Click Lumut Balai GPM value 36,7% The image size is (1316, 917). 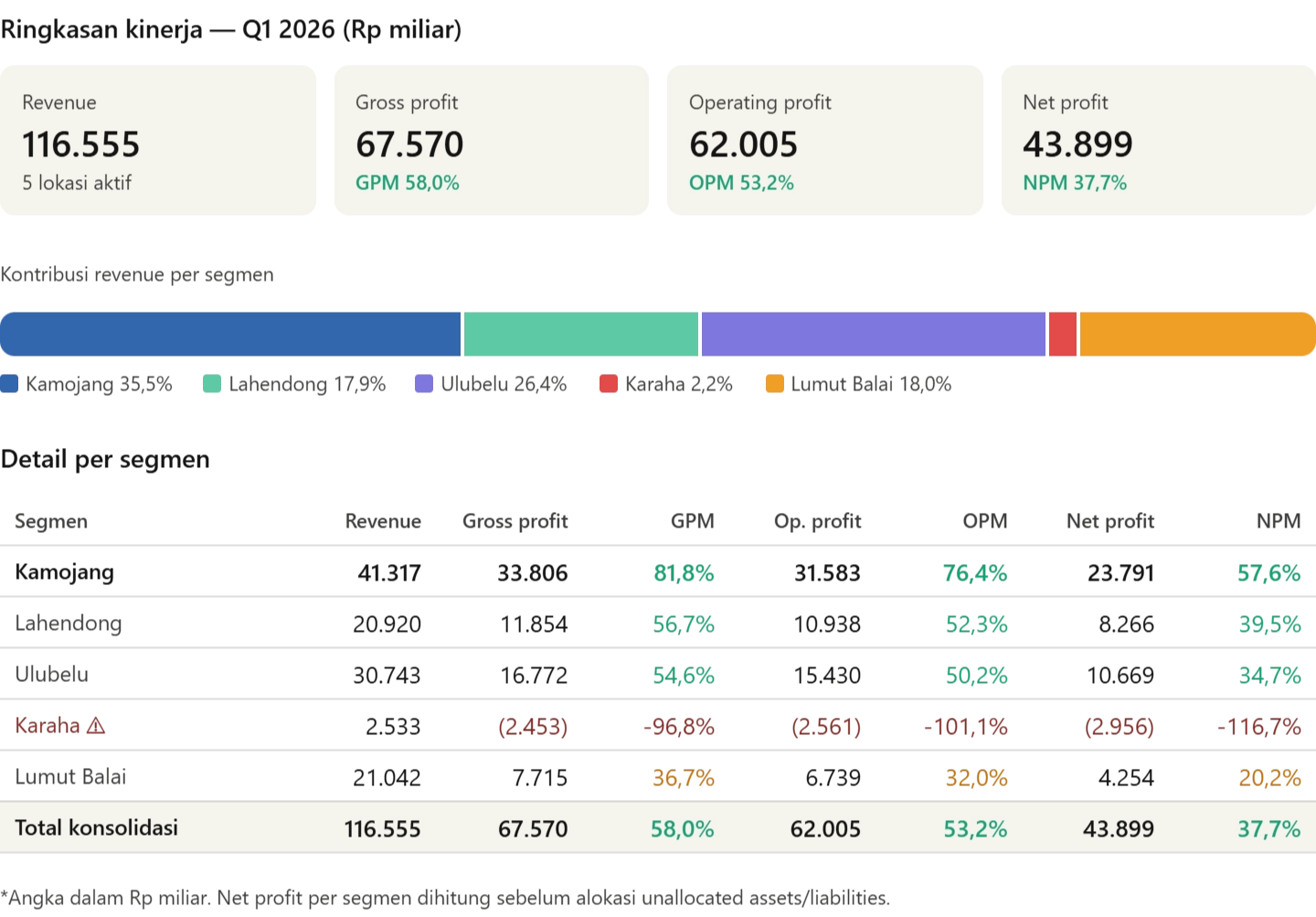click(684, 778)
